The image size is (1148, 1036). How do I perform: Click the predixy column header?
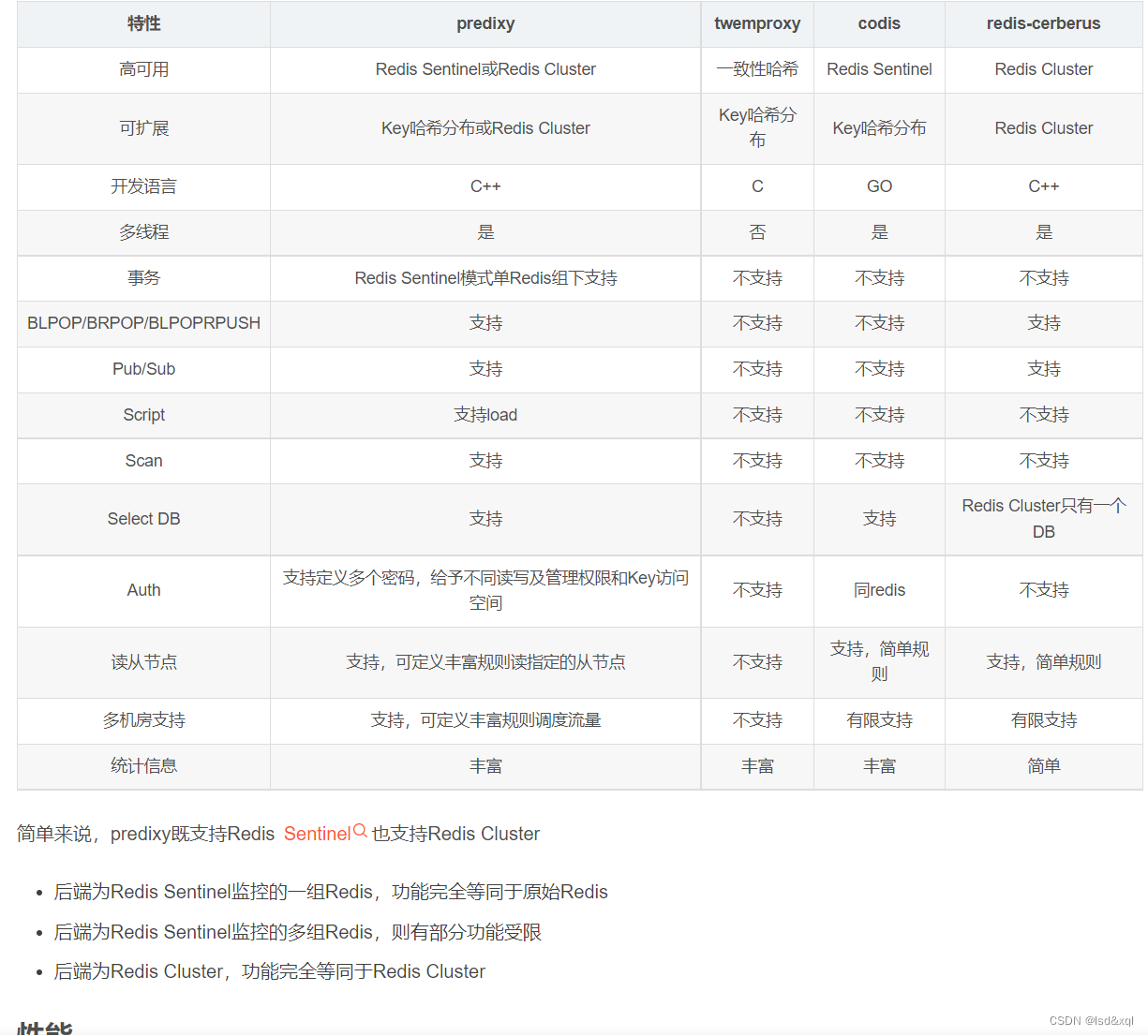[x=485, y=23]
